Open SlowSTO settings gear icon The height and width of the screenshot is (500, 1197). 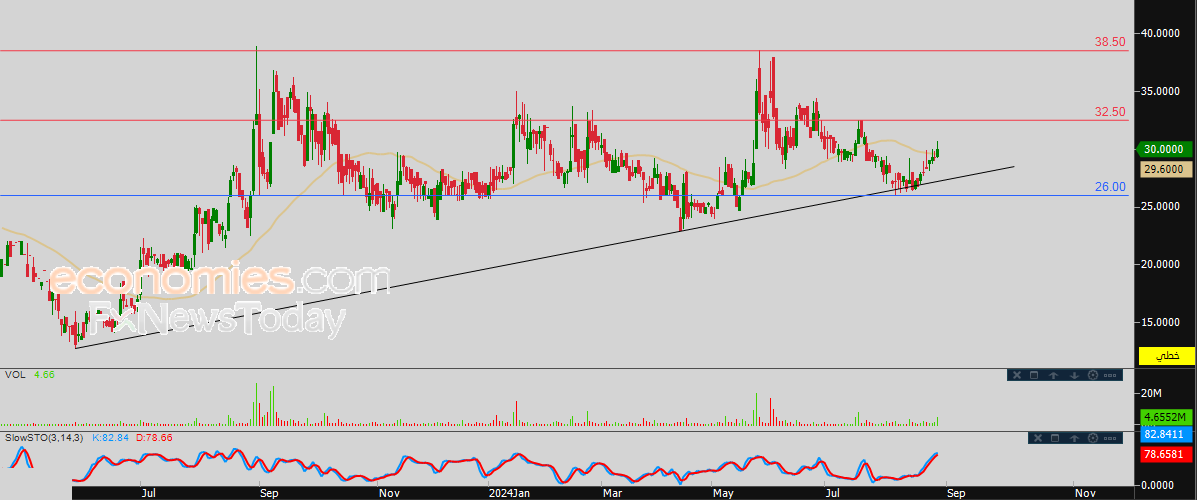[1092, 438]
